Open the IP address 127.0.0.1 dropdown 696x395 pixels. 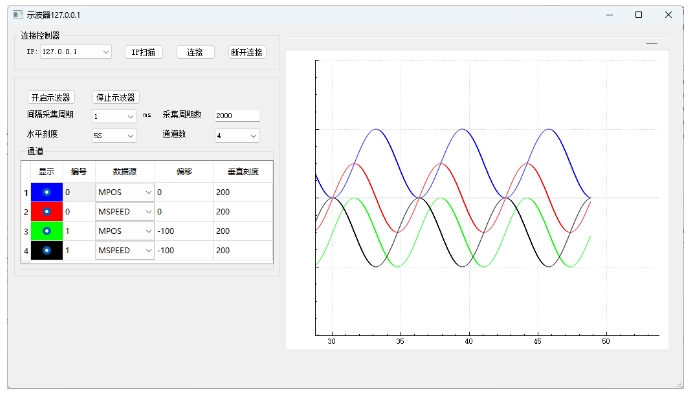click(76, 51)
